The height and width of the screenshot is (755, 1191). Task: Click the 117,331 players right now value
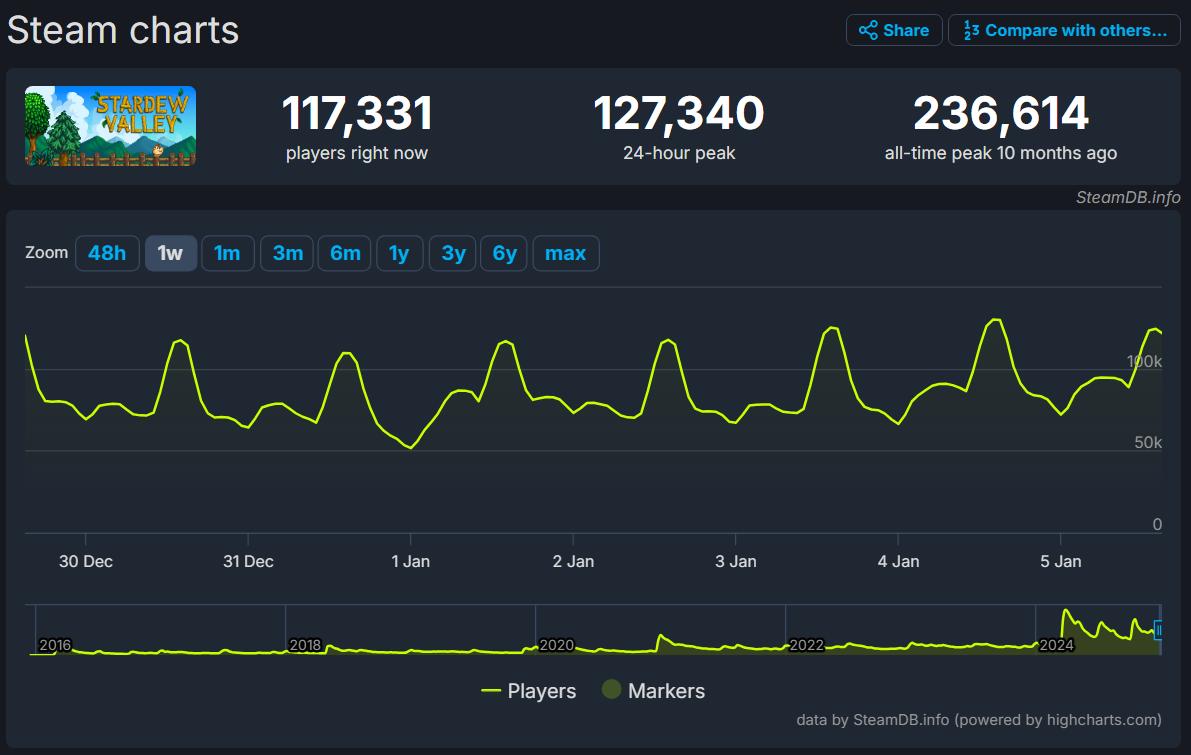pyautogui.click(x=357, y=113)
